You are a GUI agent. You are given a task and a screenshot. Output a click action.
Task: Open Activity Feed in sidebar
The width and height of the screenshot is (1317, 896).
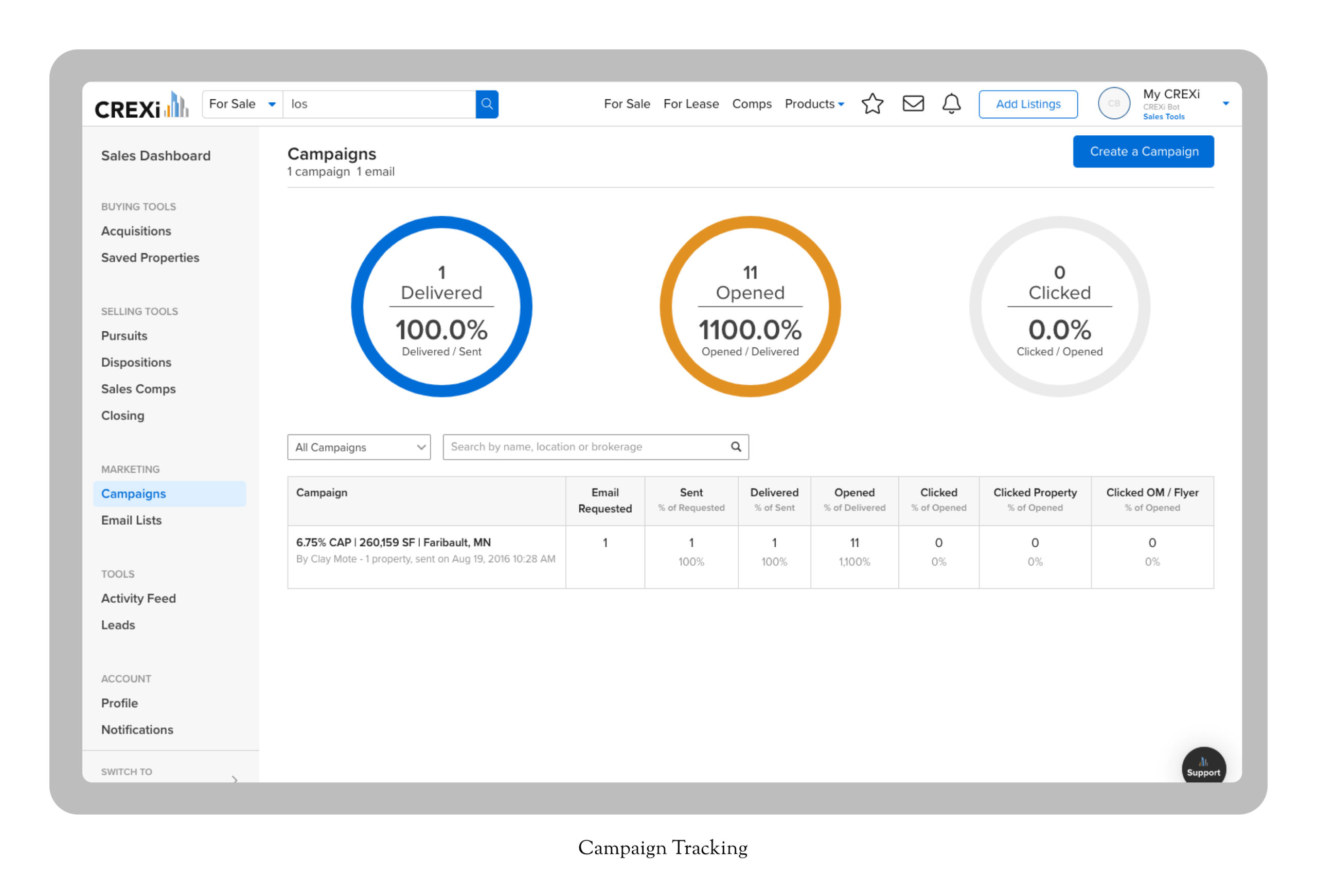138,599
